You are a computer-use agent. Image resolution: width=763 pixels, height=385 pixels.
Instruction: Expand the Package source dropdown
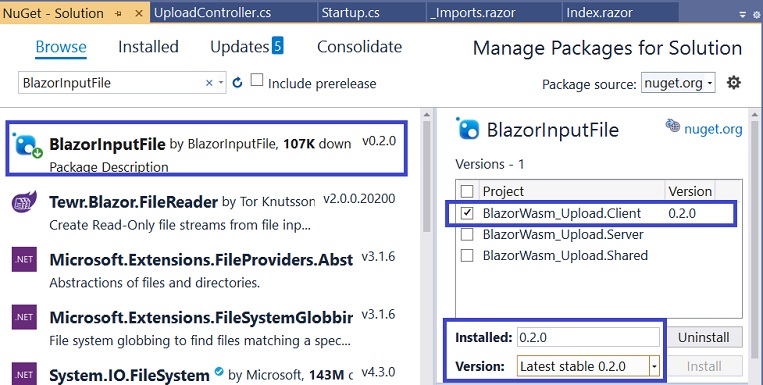point(678,83)
